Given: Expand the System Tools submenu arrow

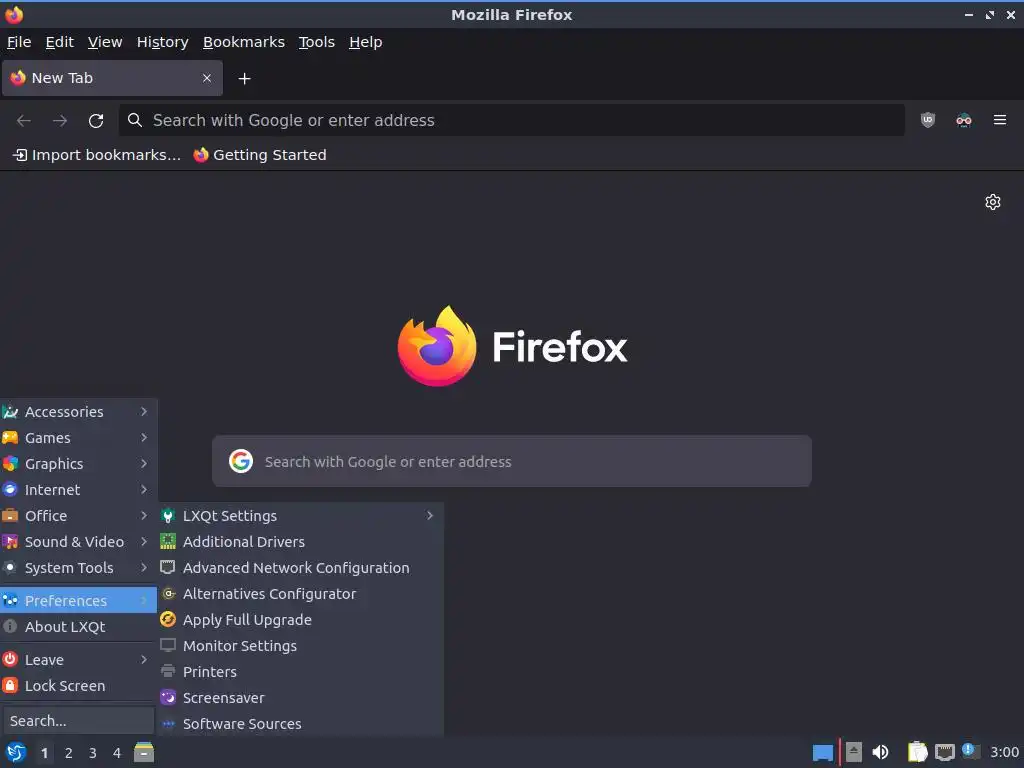Looking at the screenshot, I should click(144, 568).
